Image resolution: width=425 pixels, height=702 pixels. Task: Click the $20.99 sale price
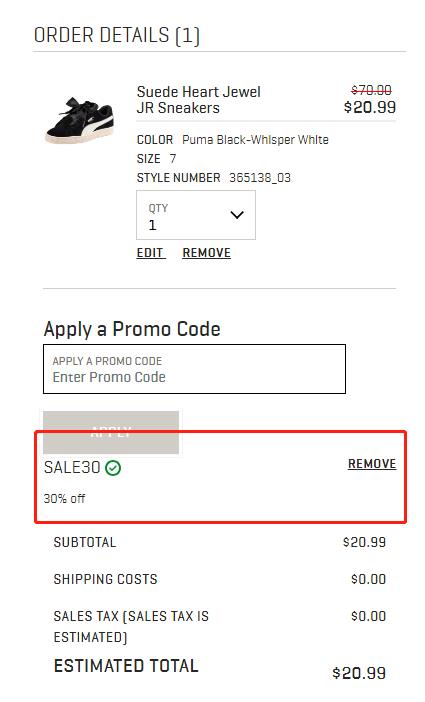tap(370, 107)
